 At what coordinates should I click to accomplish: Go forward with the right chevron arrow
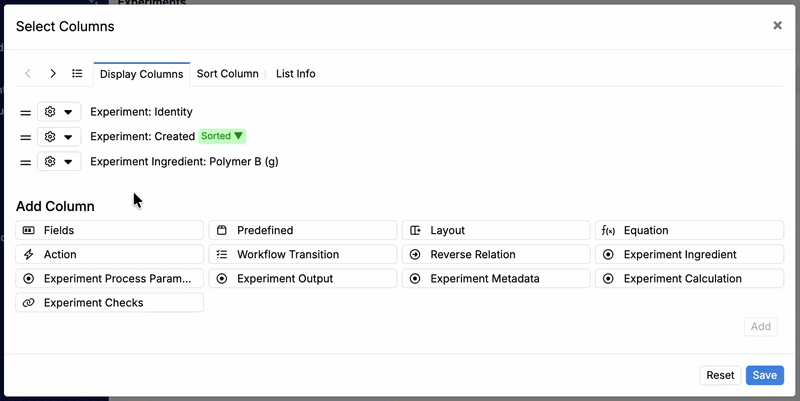coord(53,73)
